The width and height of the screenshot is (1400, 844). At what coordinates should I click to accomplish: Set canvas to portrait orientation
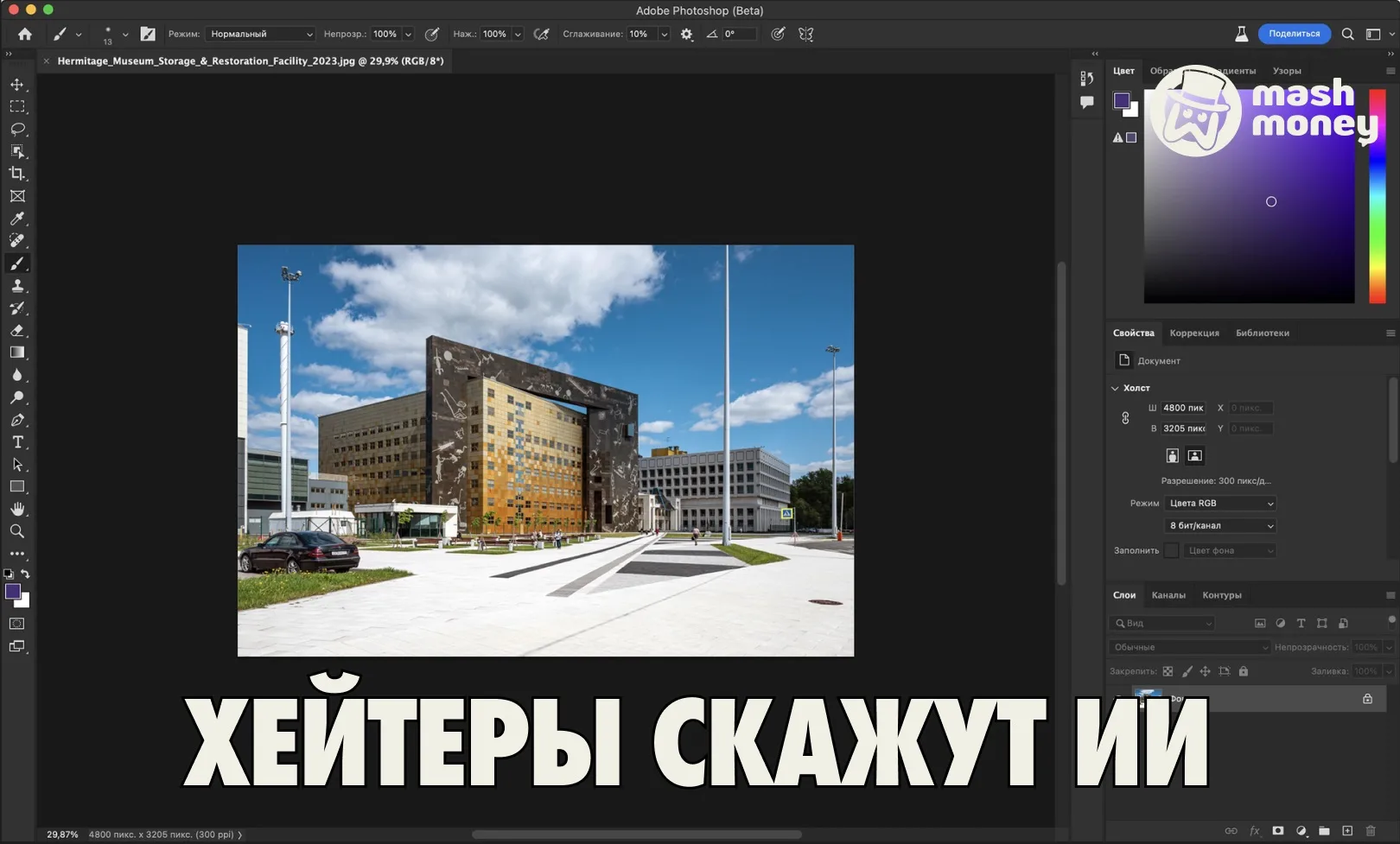click(1172, 455)
